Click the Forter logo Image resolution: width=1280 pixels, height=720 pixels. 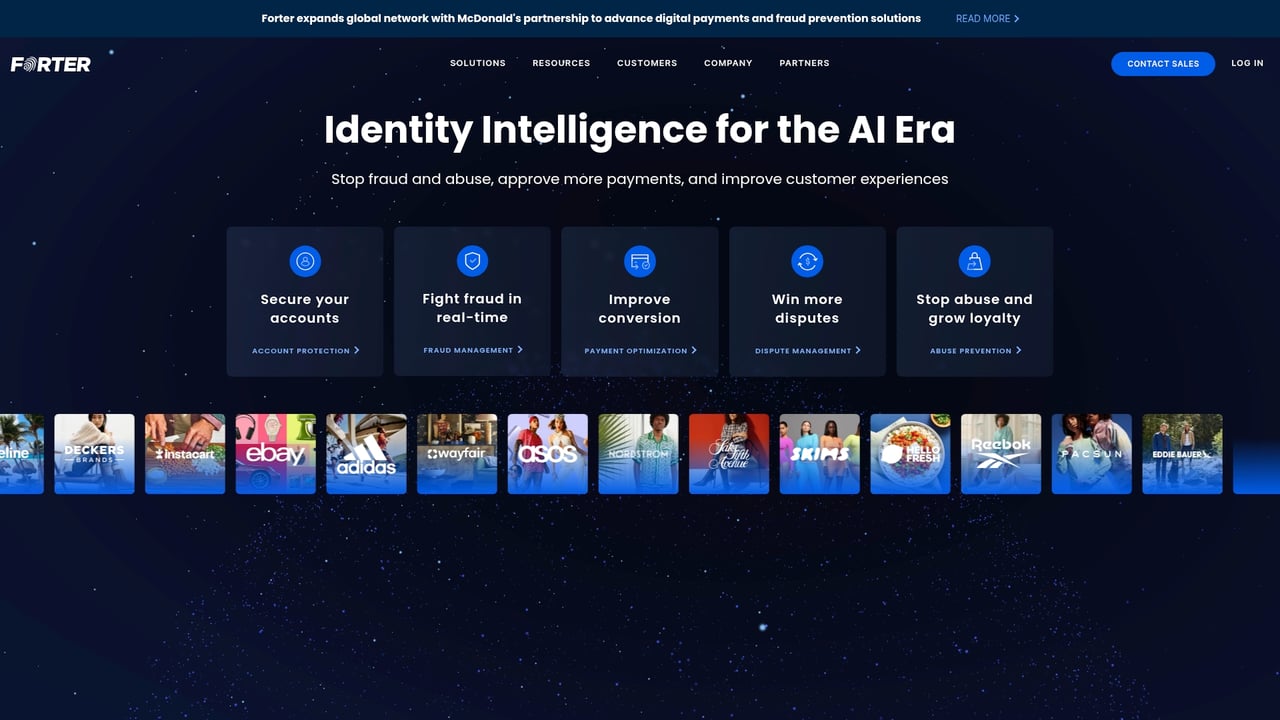tap(49, 63)
